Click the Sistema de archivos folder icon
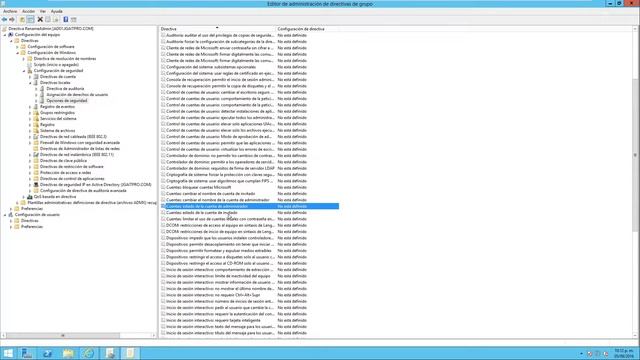 tap(36, 131)
